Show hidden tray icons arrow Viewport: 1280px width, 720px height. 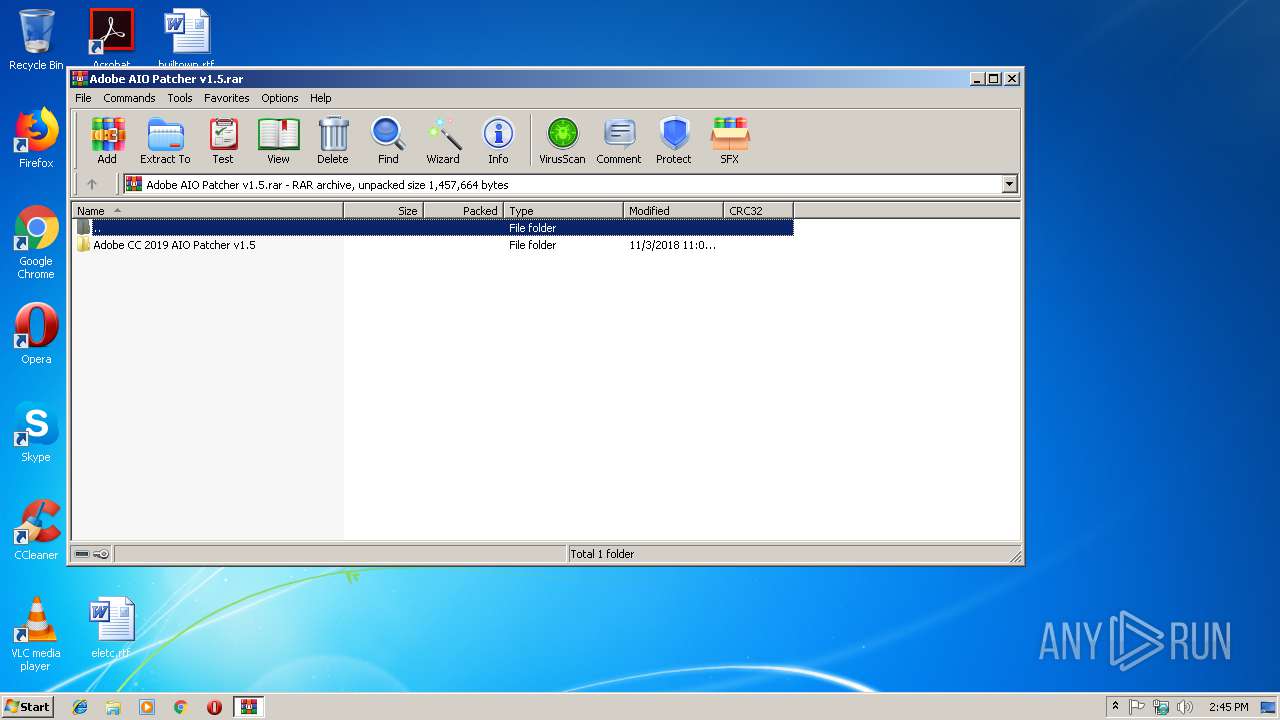pos(1115,706)
